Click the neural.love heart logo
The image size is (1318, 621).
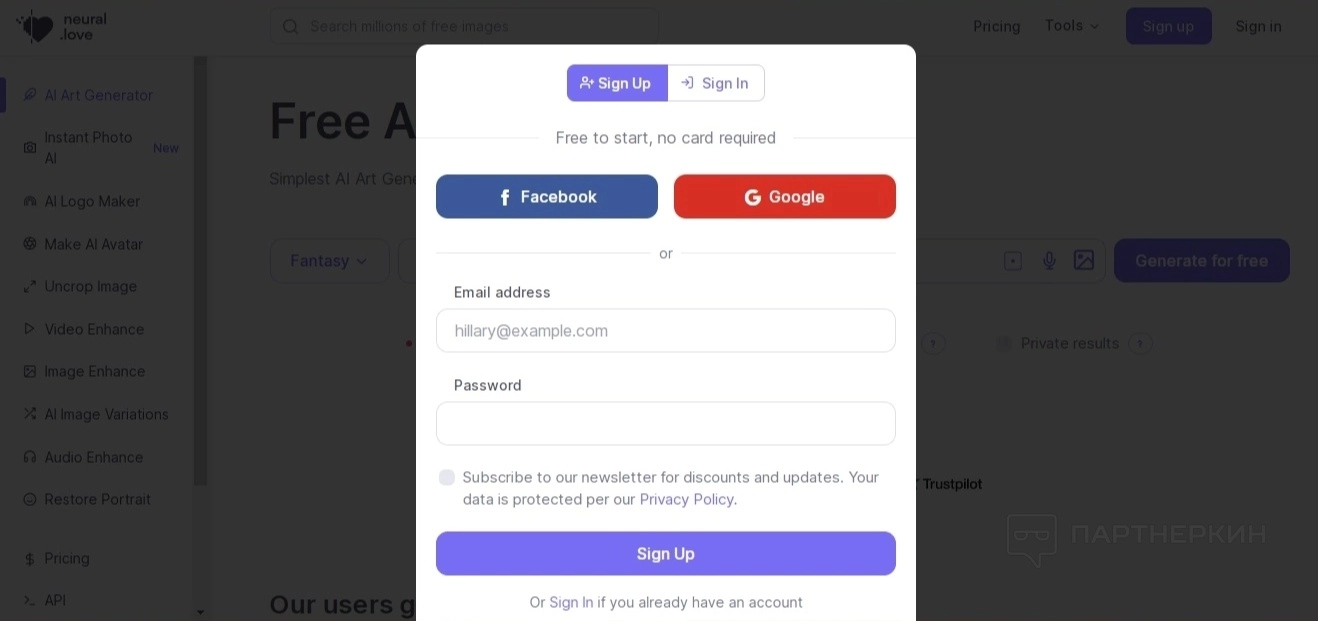click(36, 26)
